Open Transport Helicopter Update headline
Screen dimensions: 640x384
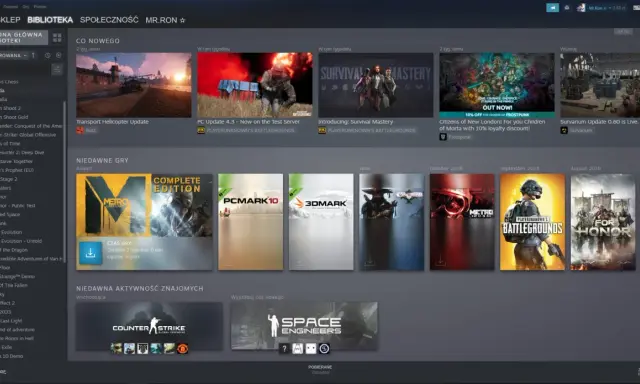pos(112,122)
